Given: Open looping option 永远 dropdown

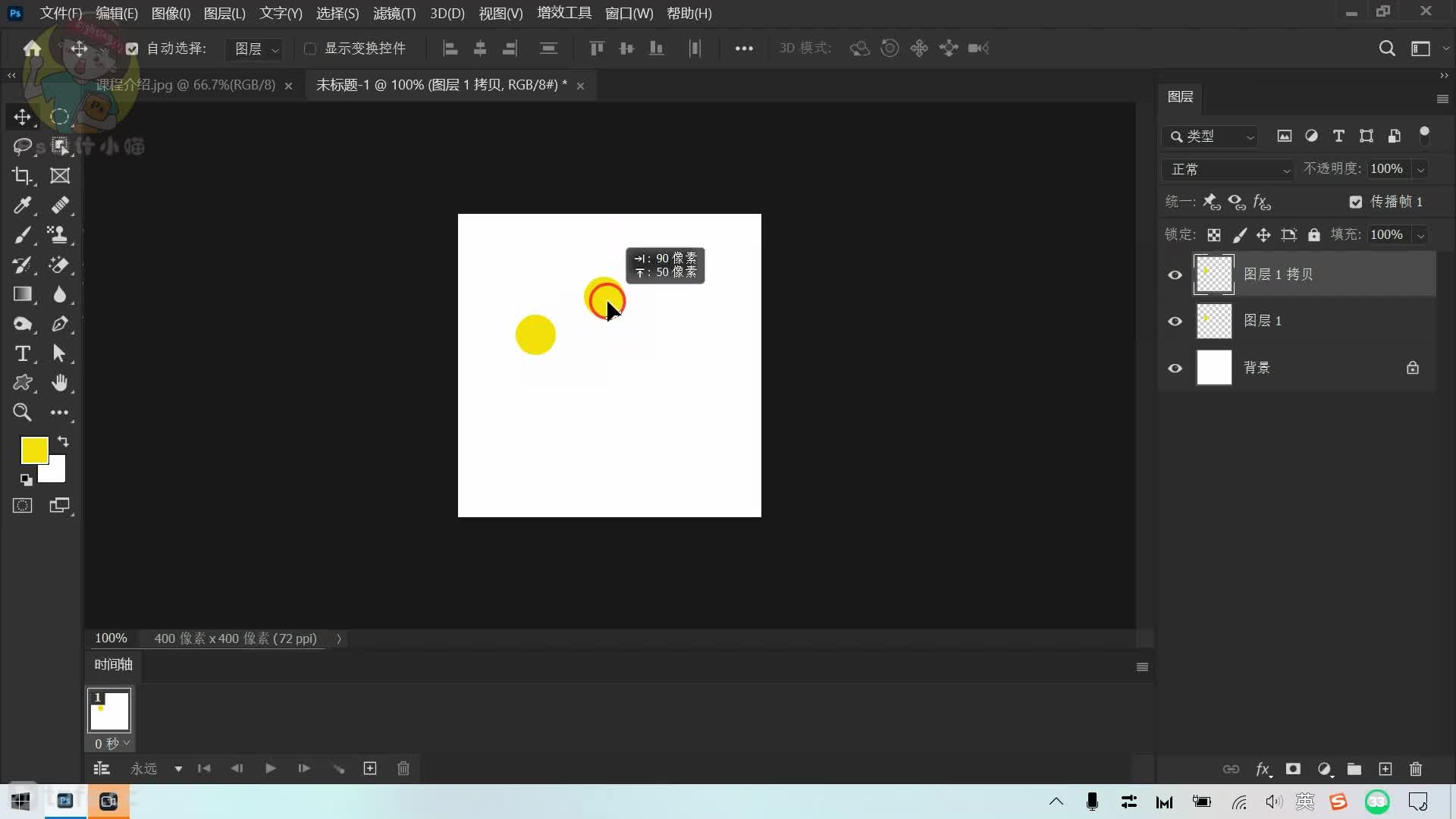Looking at the screenshot, I should (x=155, y=769).
